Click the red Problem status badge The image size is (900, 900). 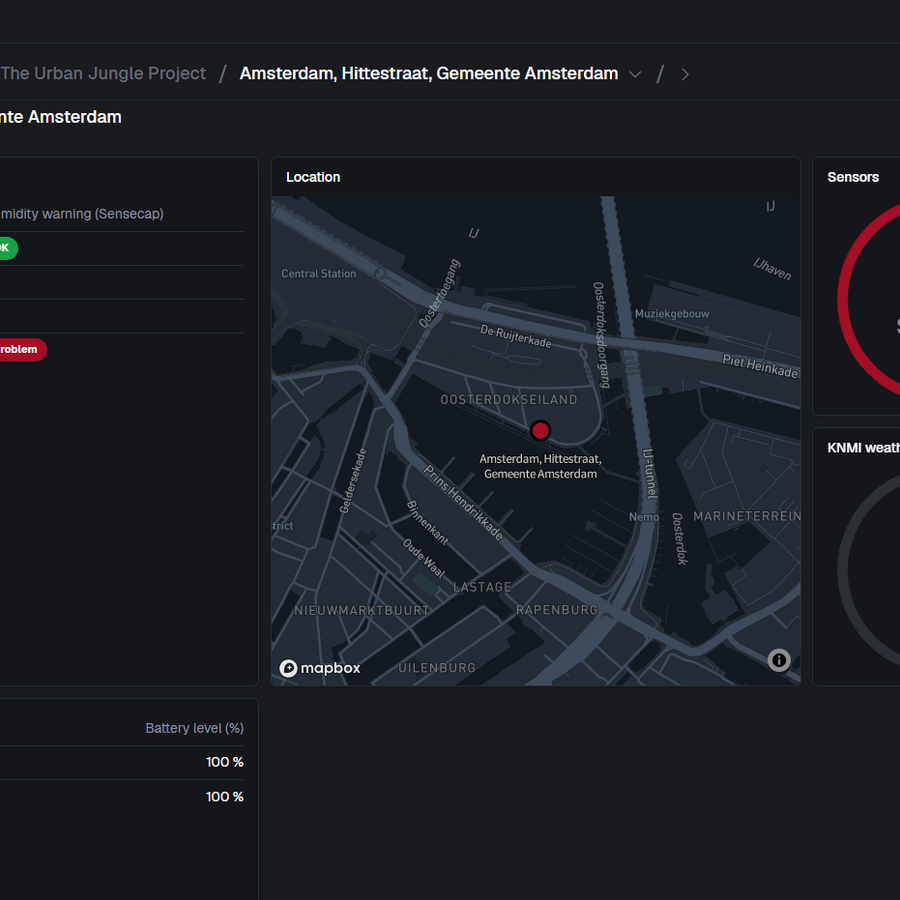(x=21, y=350)
